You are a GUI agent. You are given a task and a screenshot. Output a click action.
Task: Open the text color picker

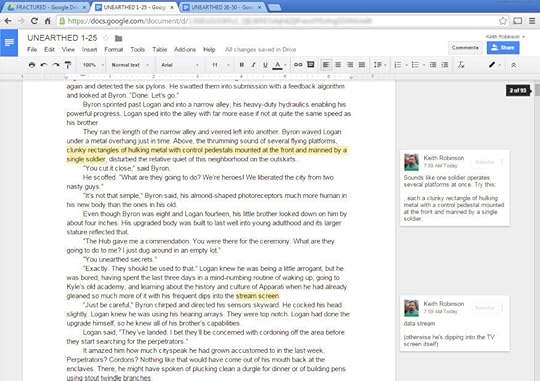coord(278,65)
